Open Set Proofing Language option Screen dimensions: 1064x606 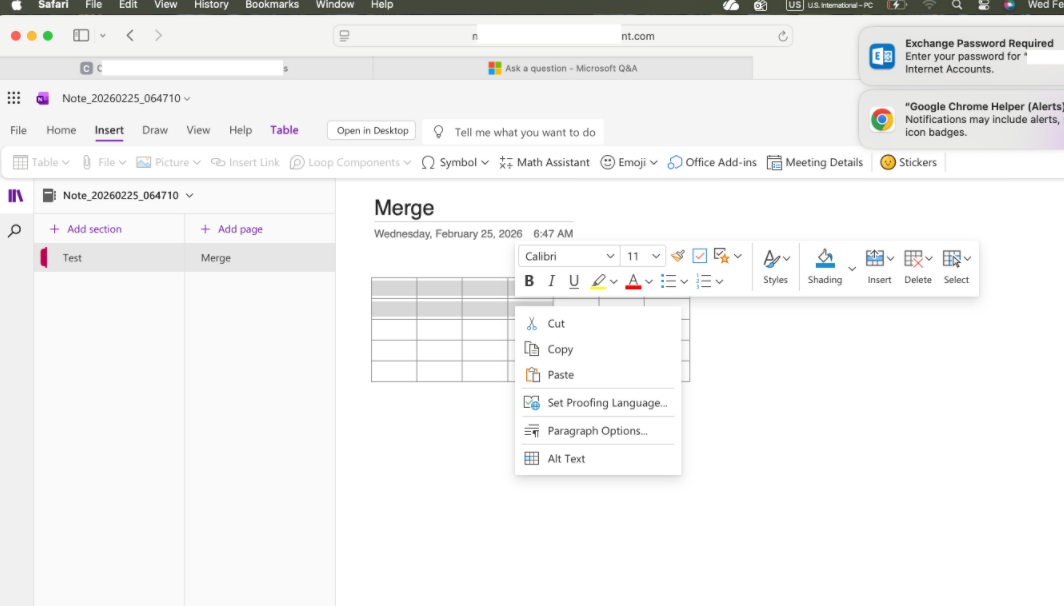(598, 402)
